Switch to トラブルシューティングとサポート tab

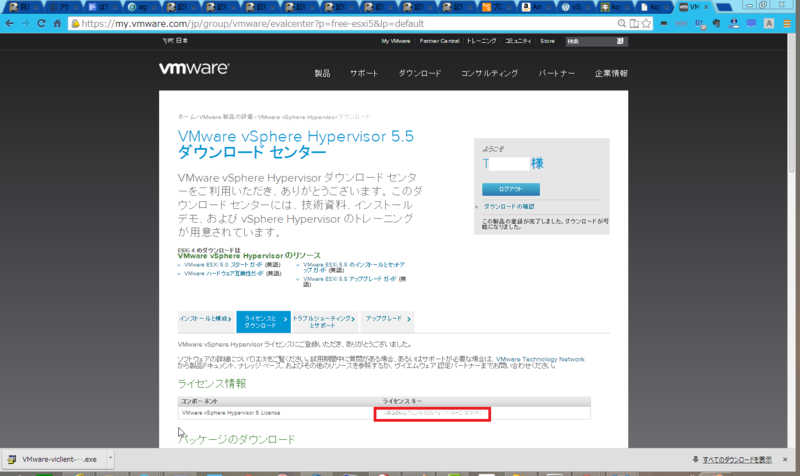(324, 322)
